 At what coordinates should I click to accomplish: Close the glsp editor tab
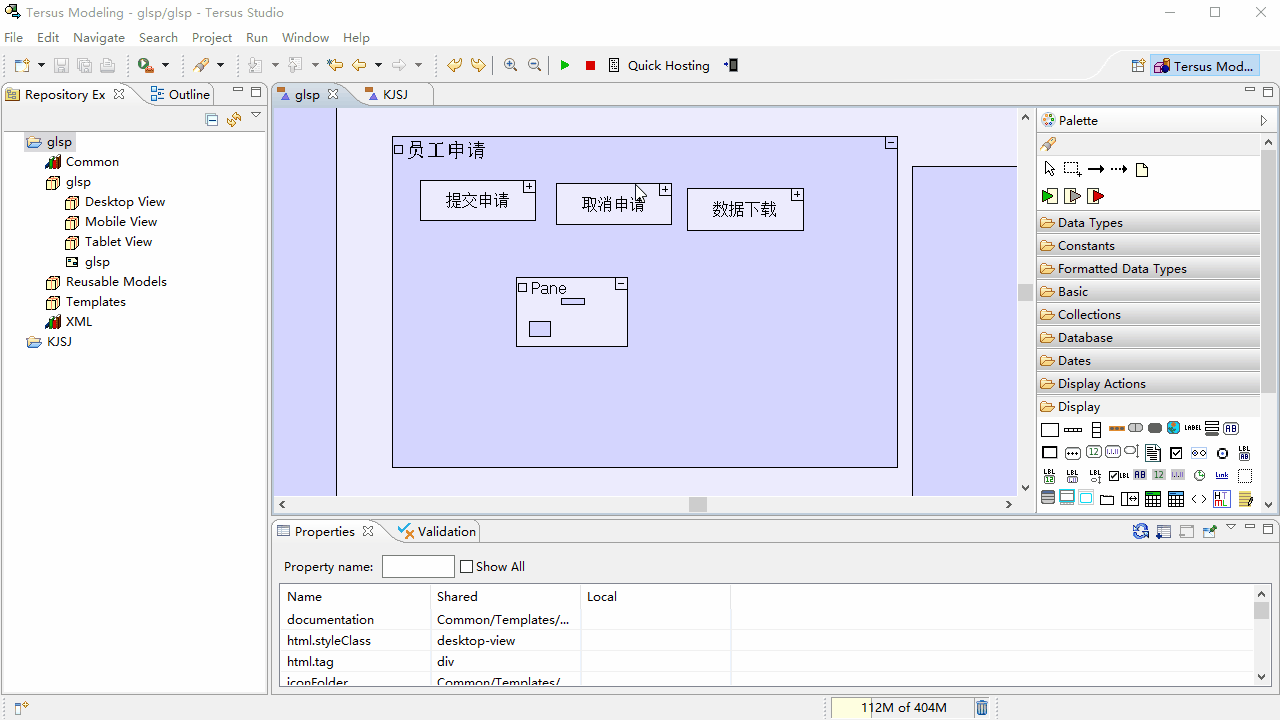[x=333, y=94]
